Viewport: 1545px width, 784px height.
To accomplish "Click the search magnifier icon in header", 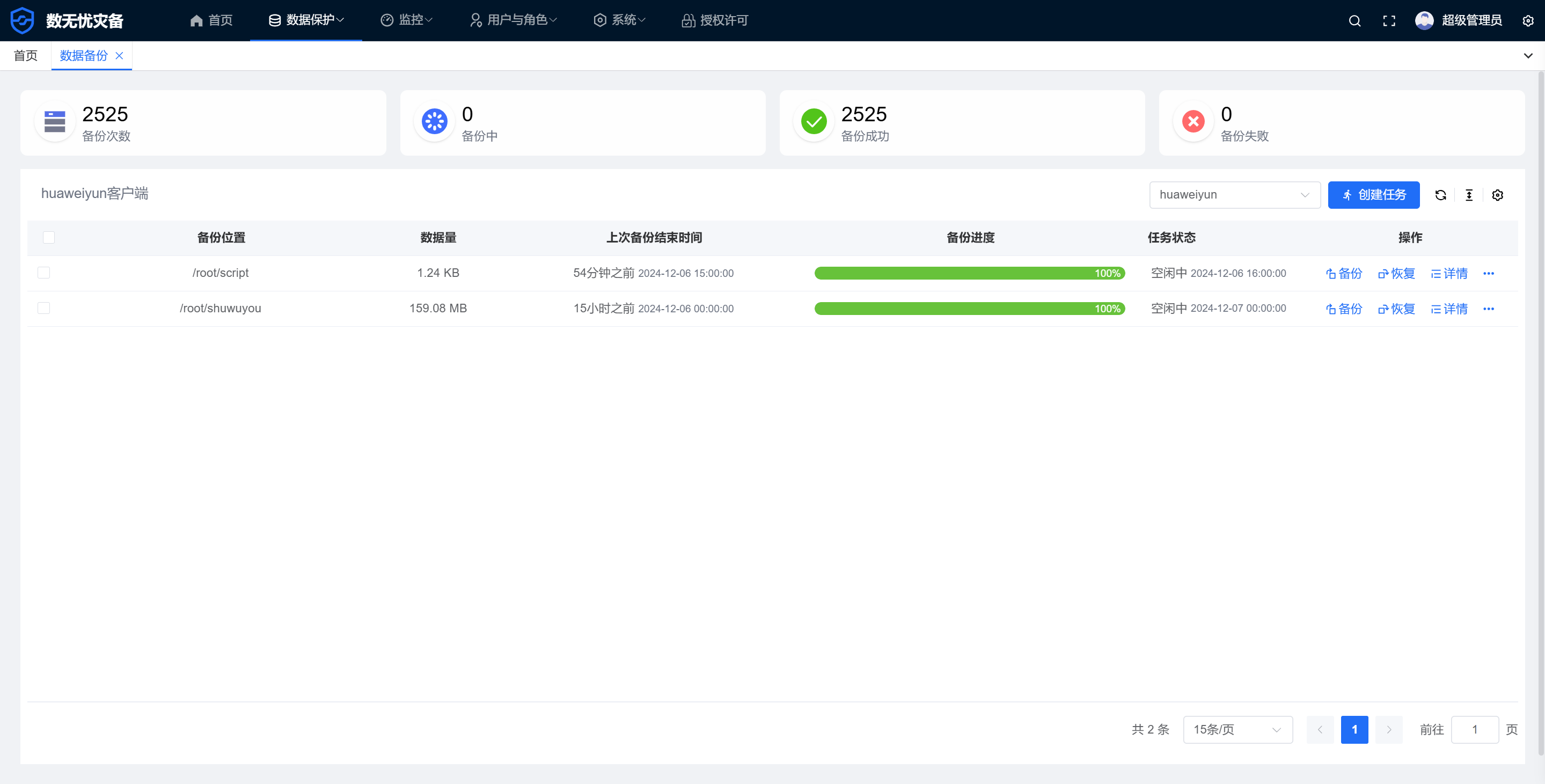I will tap(1354, 21).
